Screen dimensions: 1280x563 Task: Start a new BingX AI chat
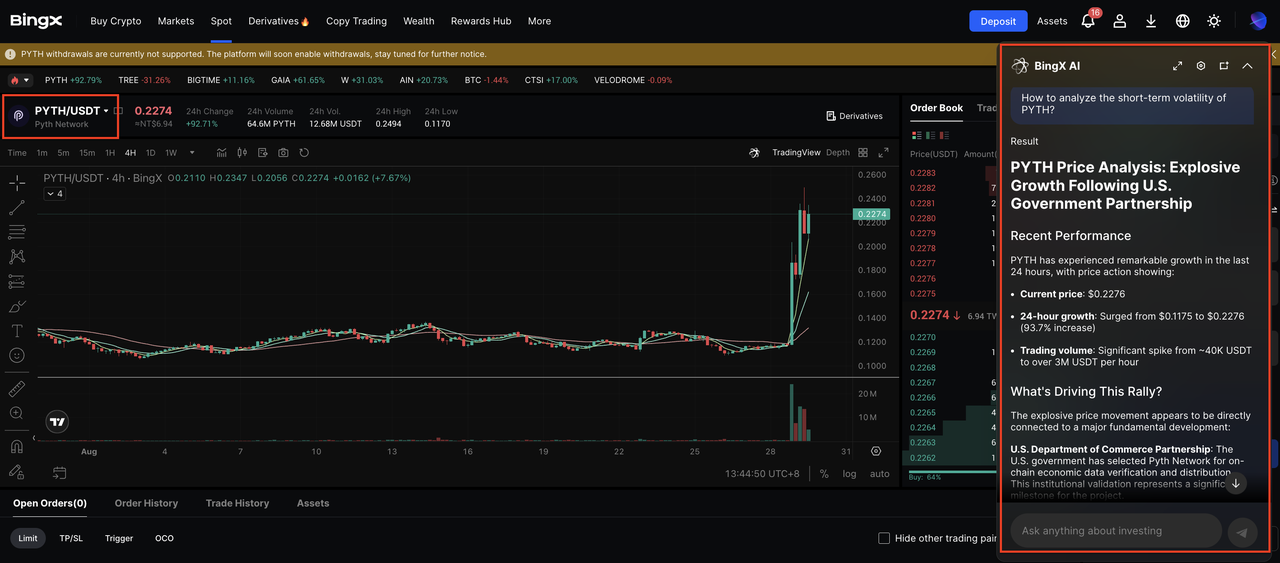(1224, 66)
